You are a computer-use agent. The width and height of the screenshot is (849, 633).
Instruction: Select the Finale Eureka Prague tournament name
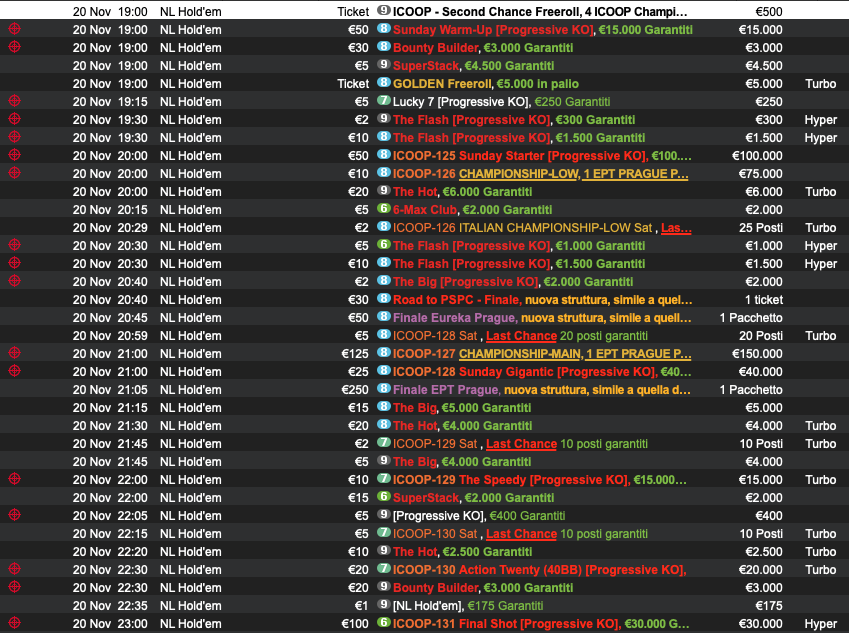click(x=455, y=318)
